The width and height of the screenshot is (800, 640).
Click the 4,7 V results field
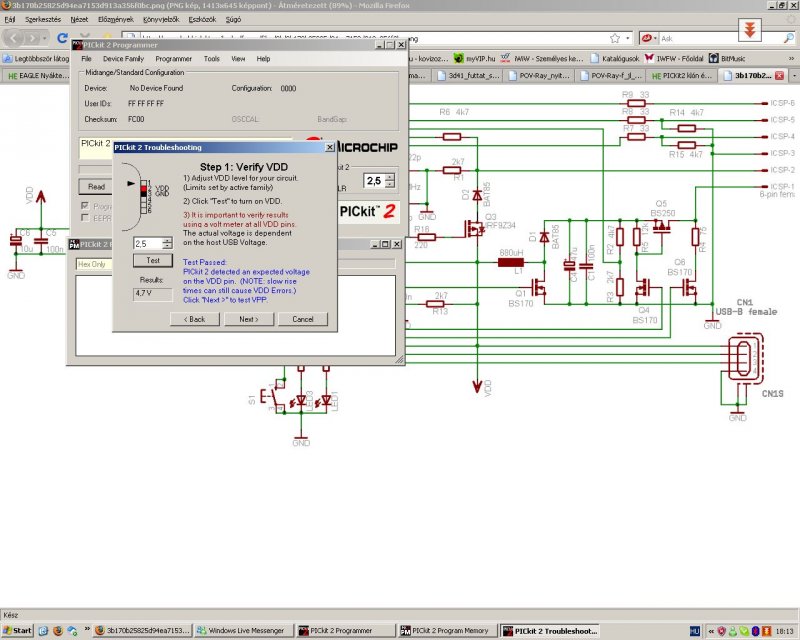pos(153,293)
